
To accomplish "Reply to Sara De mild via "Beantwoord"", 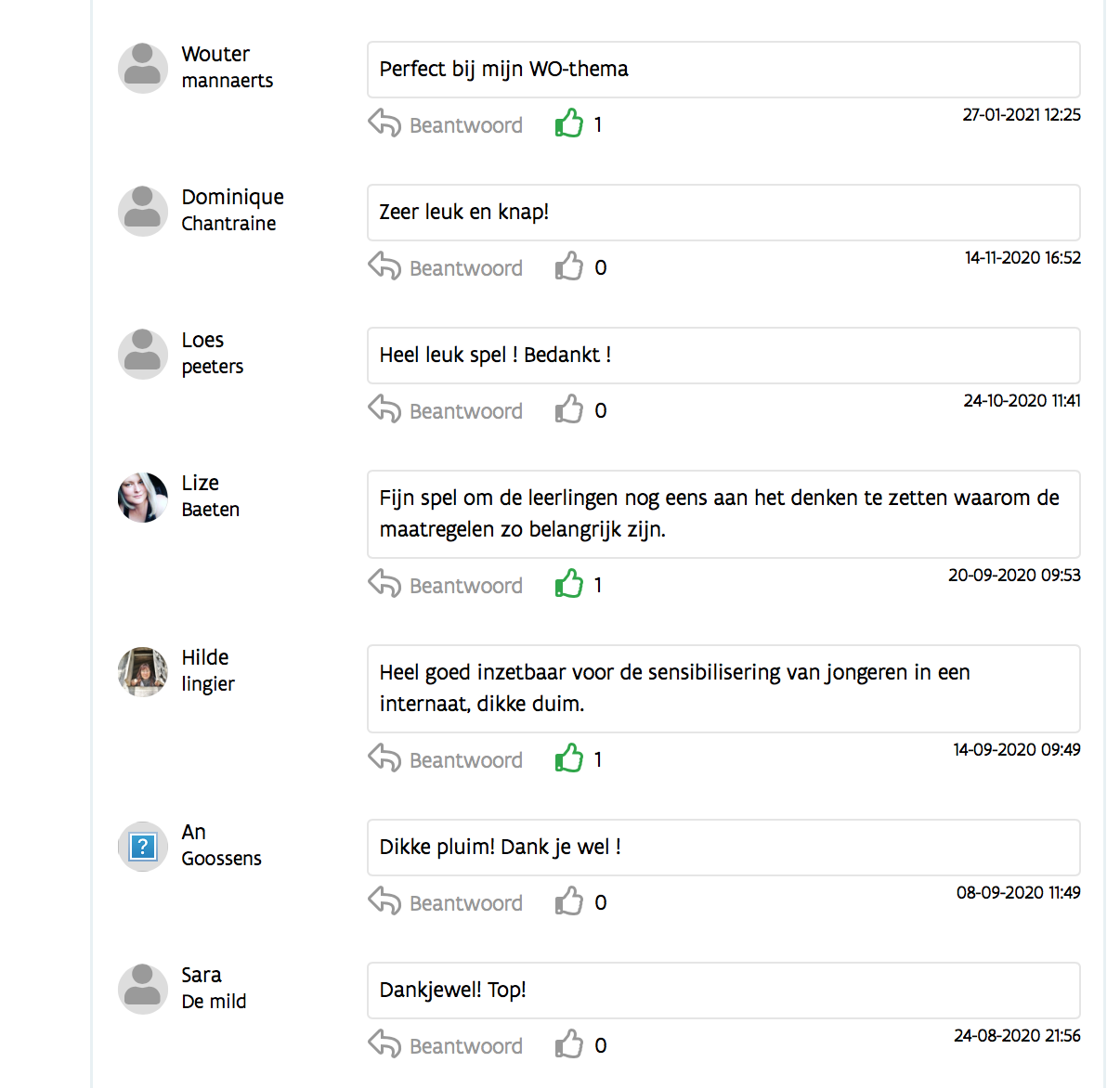I will (x=465, y=1046).
